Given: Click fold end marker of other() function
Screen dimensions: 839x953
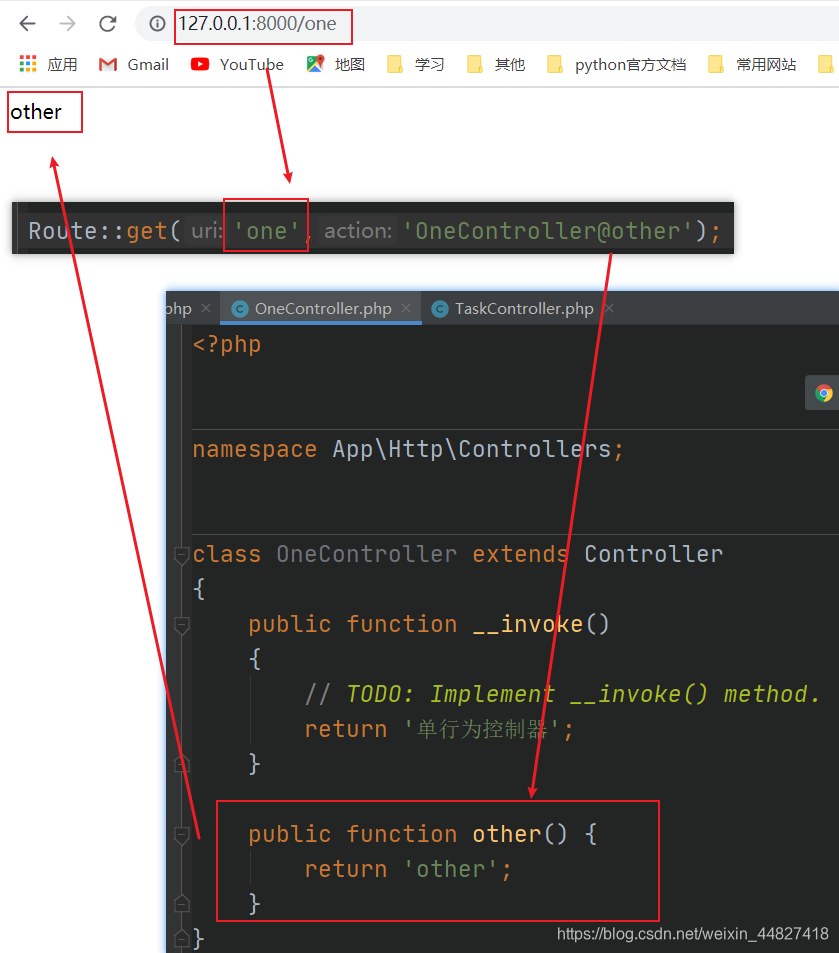Looking at the screenshot, I should click(x=181, y=904).
